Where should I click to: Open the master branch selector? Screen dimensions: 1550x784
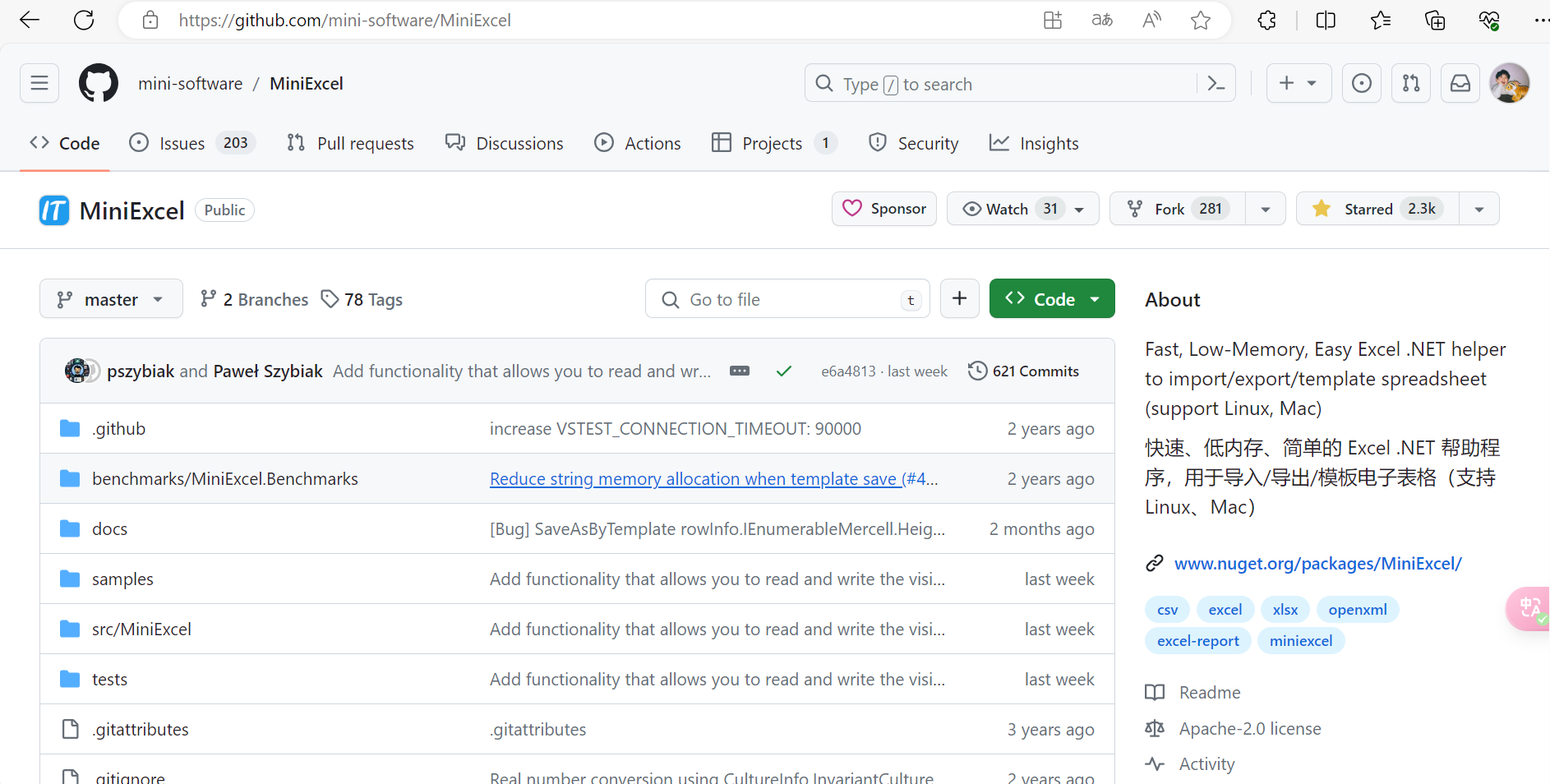point(111,299)
